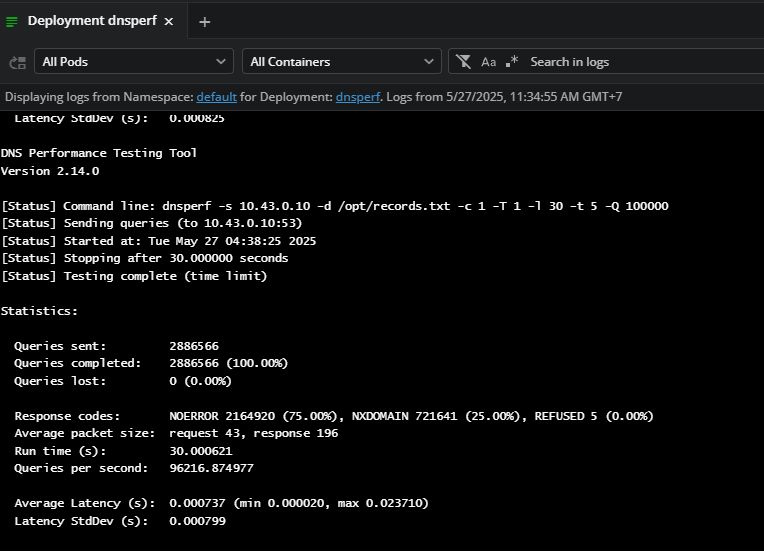The height and width of the screenshot is (551, 764).
Task: Click the top Latency StdDev value 0.000825
Action: (x=197, y=118)
